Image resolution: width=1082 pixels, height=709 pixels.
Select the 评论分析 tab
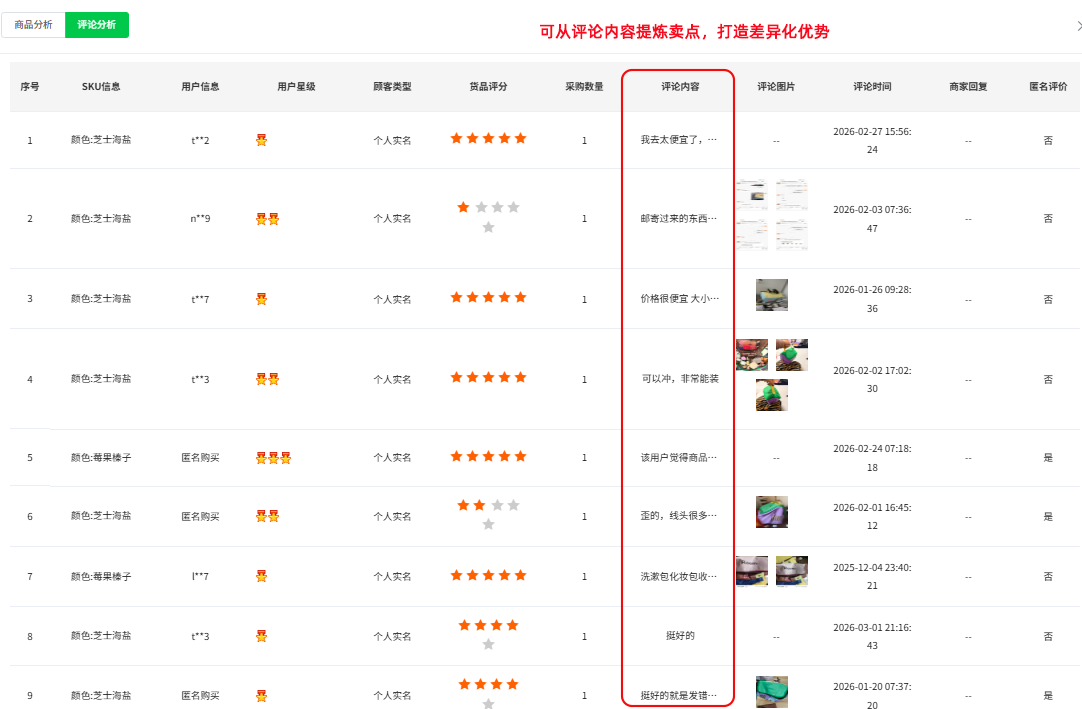tap(96, 23)
